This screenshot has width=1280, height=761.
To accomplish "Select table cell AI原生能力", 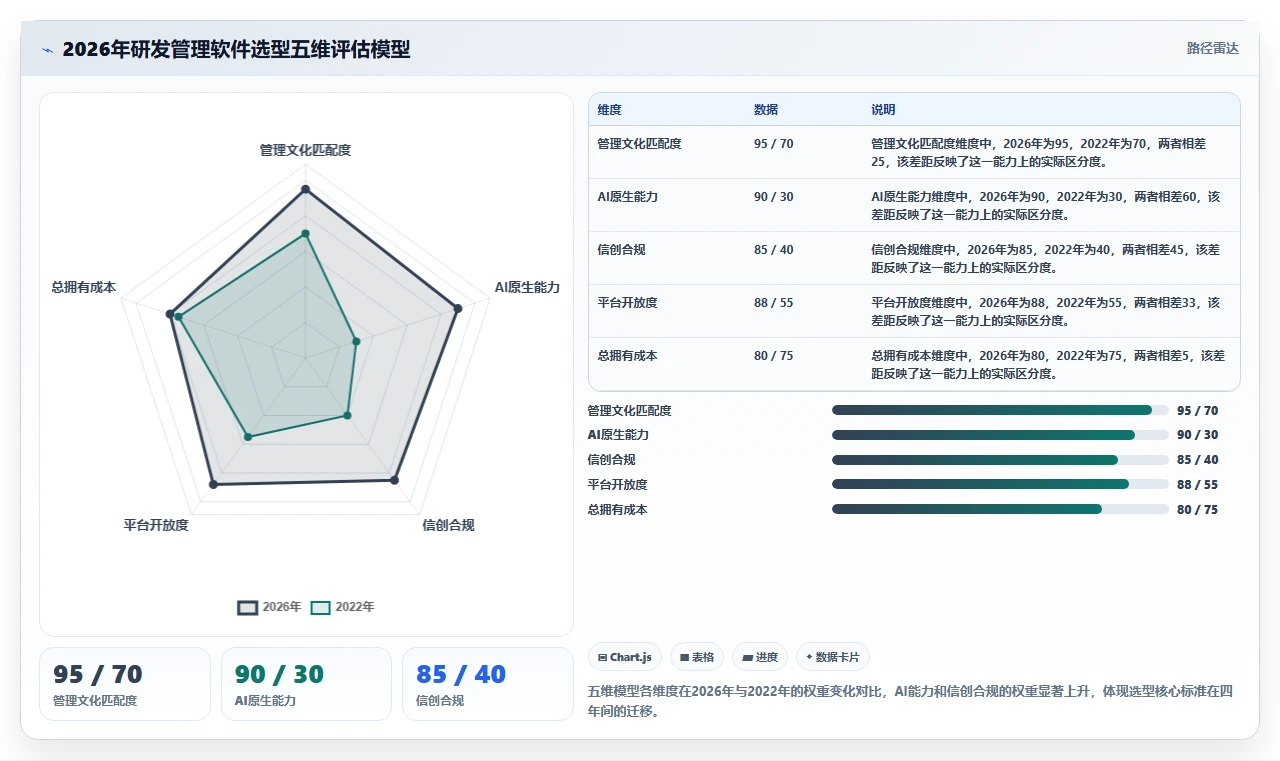I will point(628,197).
